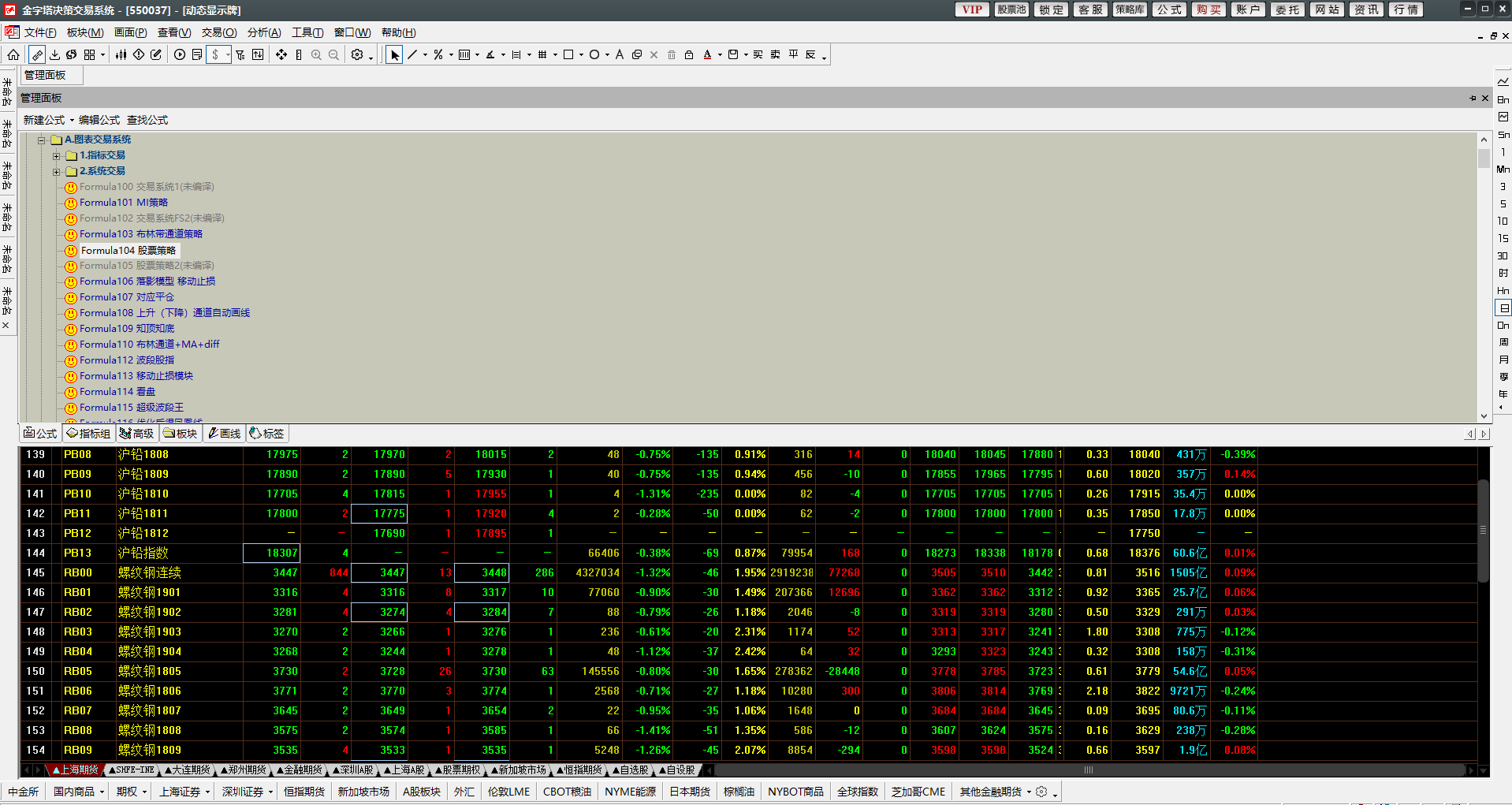Viewport: 1512px width, 805px height.
Task: Click the candlestick chart icon
Action: (121, 54)
